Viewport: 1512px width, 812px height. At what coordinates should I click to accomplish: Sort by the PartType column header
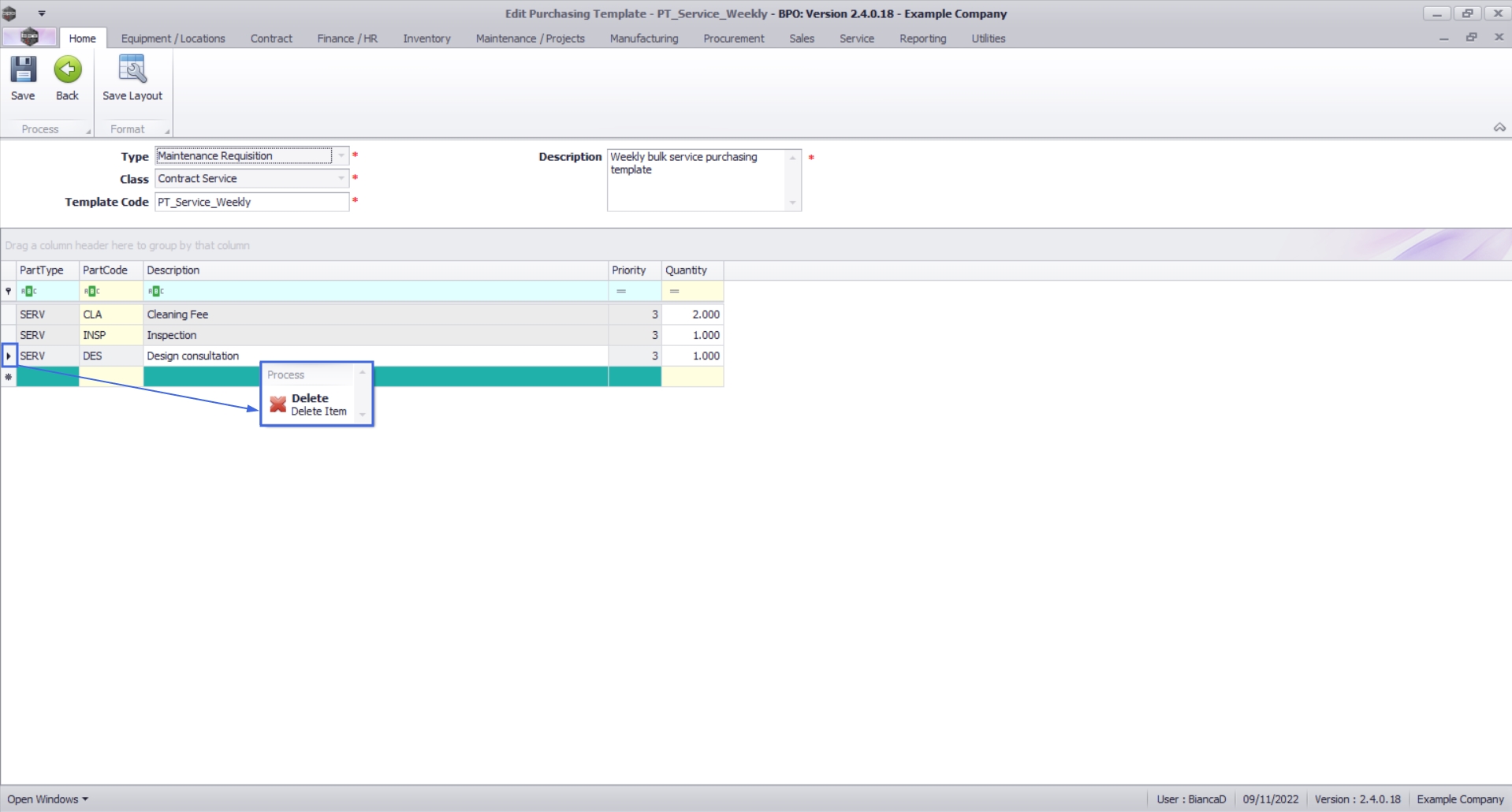tap(48, 270)
